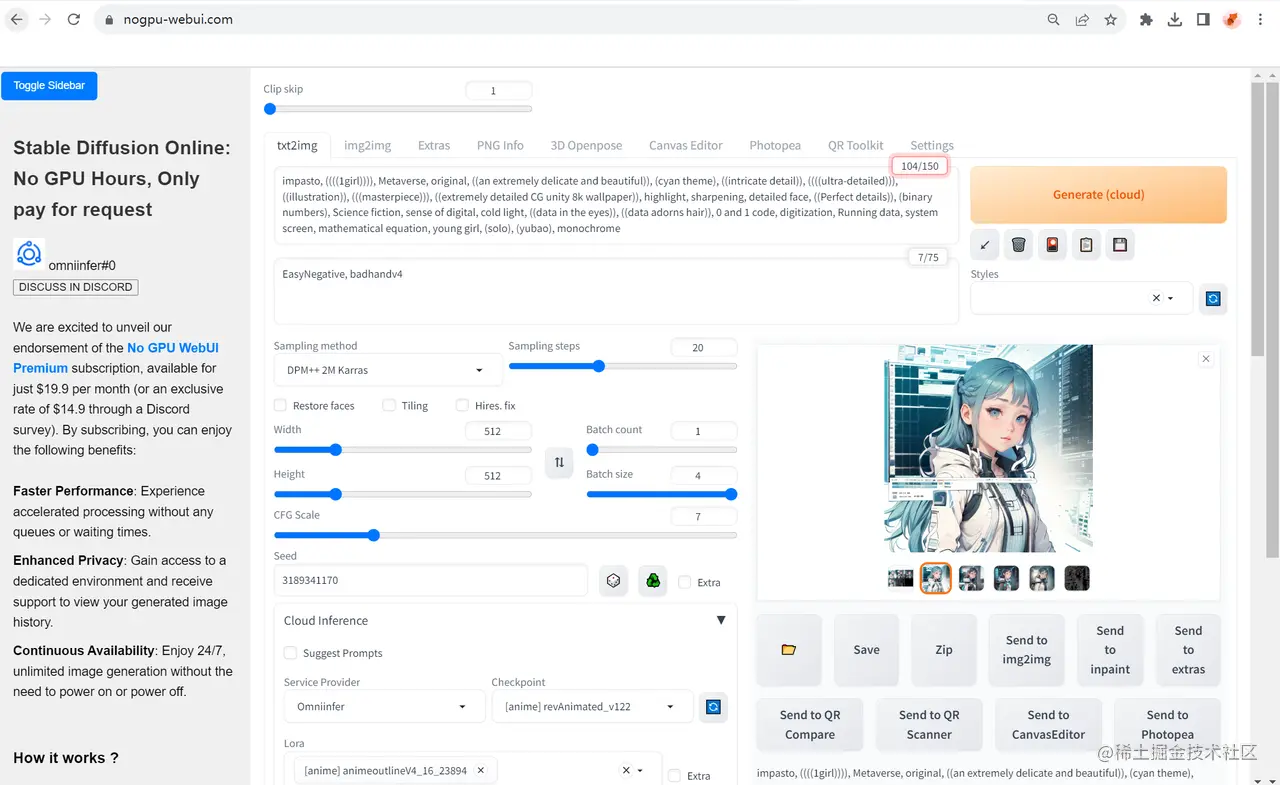Click the arrow icon below Generate
The width and height of the screenshot is (1280, 785).
tap(985, 245)
